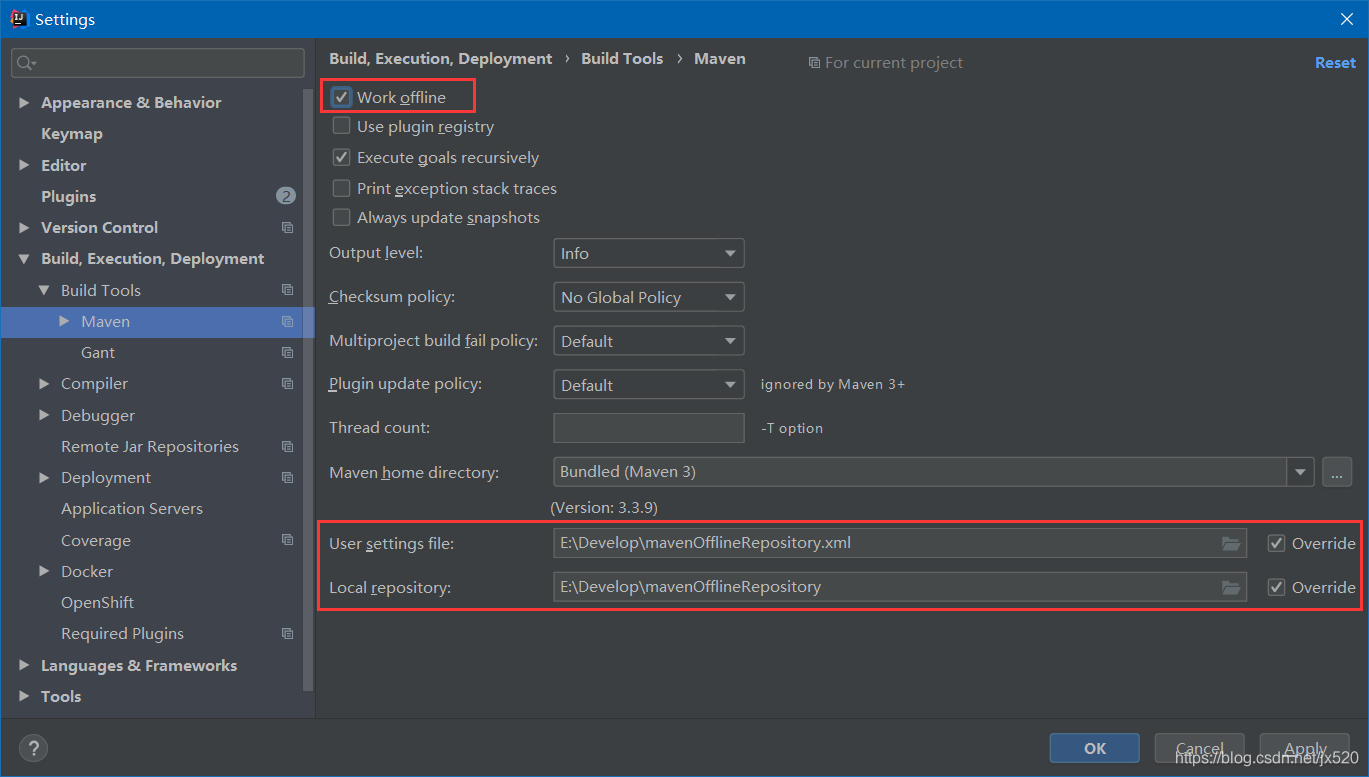1369x777 pixels.
Task: Open the Plugin update policy dropdown
Action: click(649, 385)
